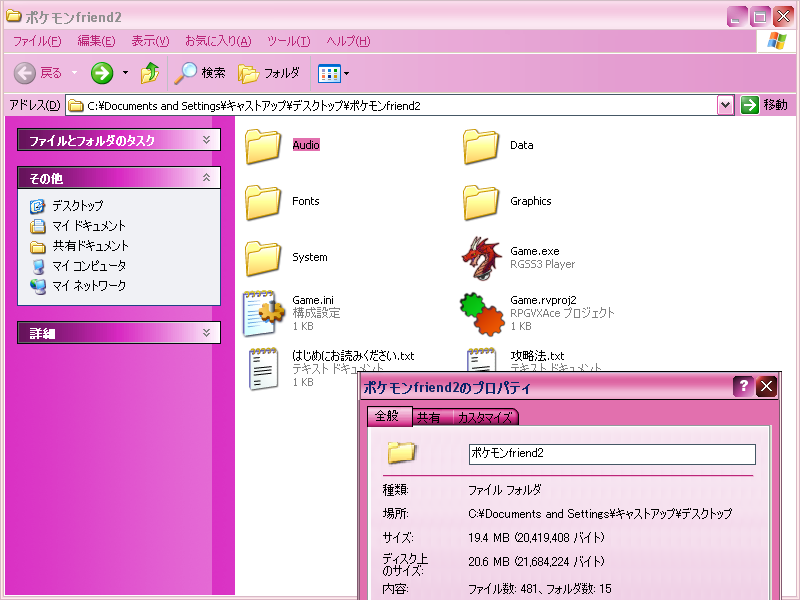The width and height of the screenshot is (800, 600).
Task: Select the Game.exe dragon icon
Action: click(481, 258)
